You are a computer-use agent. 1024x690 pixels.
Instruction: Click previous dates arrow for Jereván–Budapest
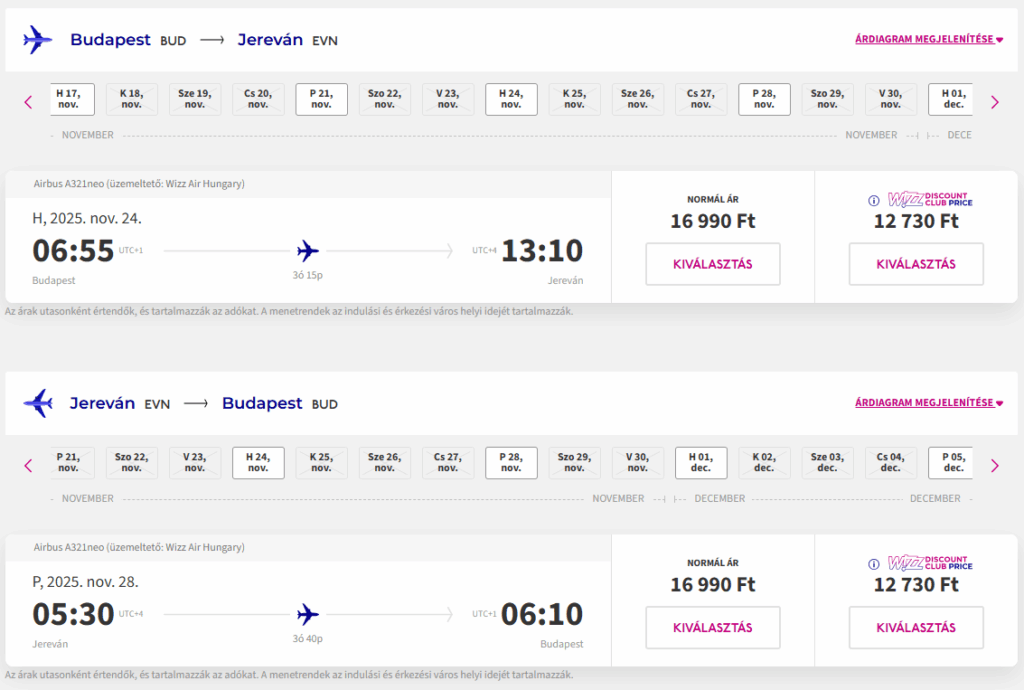coord(28,466)
